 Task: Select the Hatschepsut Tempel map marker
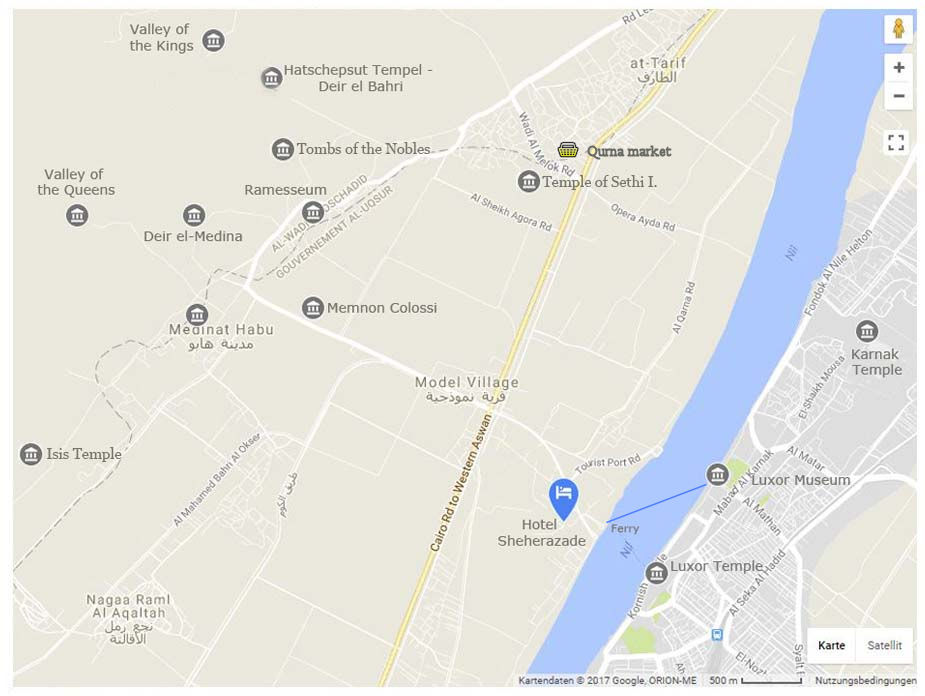click(271, 77)
